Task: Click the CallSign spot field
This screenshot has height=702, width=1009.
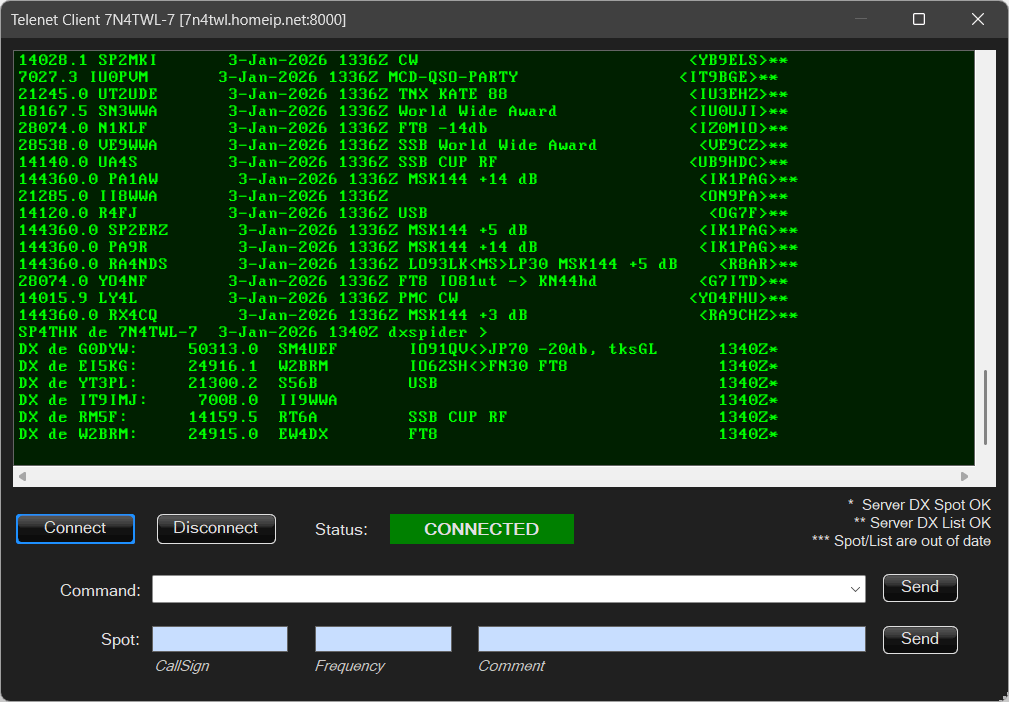Action: 220,640
